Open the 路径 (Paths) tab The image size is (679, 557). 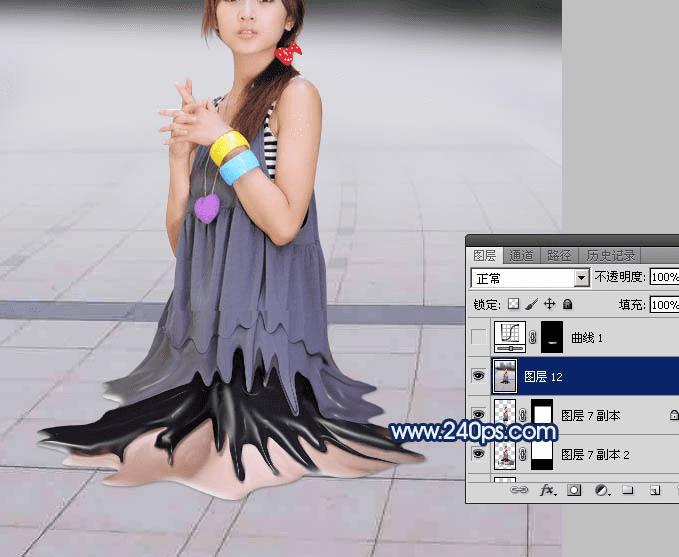coord(559,256)
